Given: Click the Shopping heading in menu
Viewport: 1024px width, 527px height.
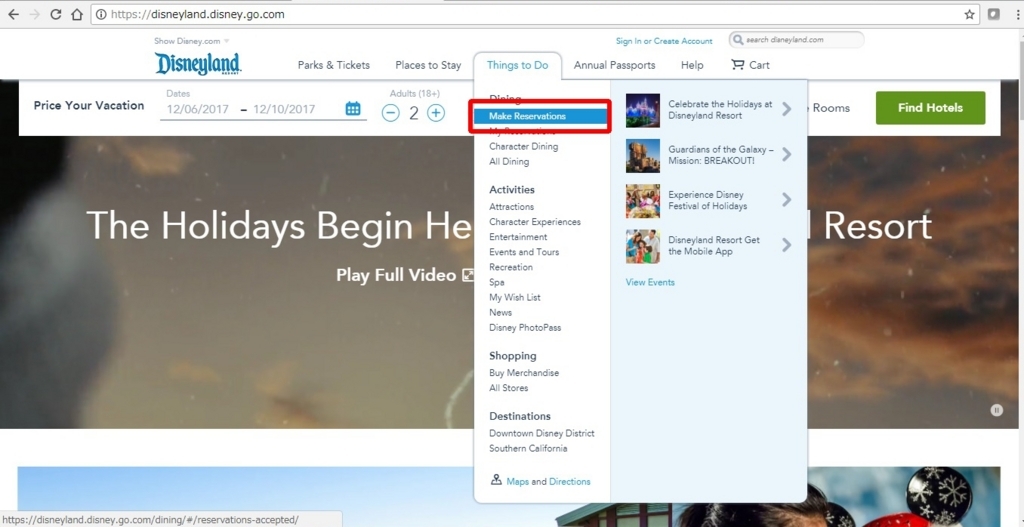Looking at the screenshot, I should point(513,355).
